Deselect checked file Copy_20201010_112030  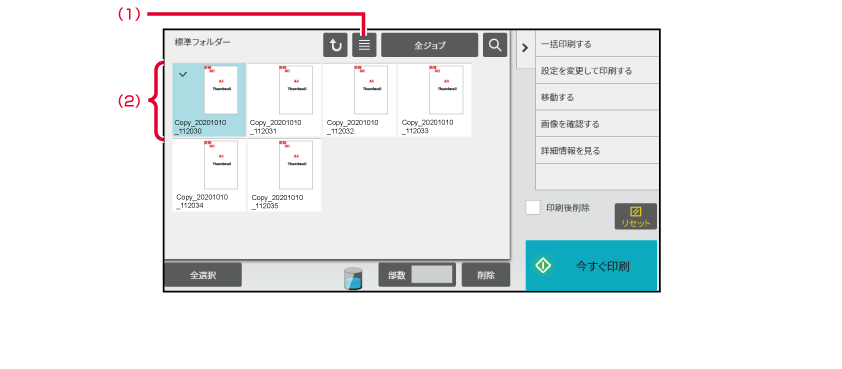click(x=209, y=100)
